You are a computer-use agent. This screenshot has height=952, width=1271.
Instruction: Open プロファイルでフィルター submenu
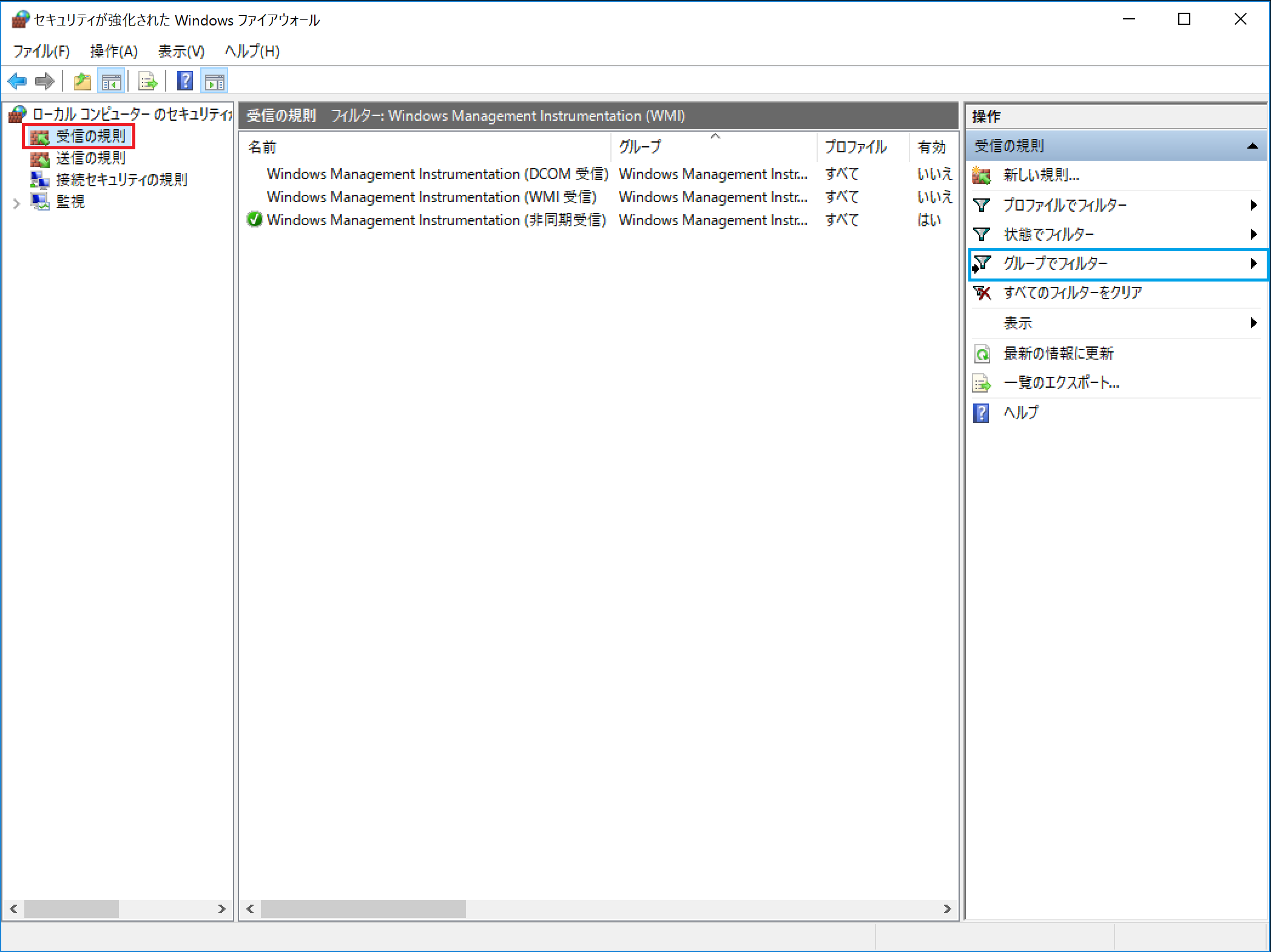pyautogui.click(x=1118, y=205)
